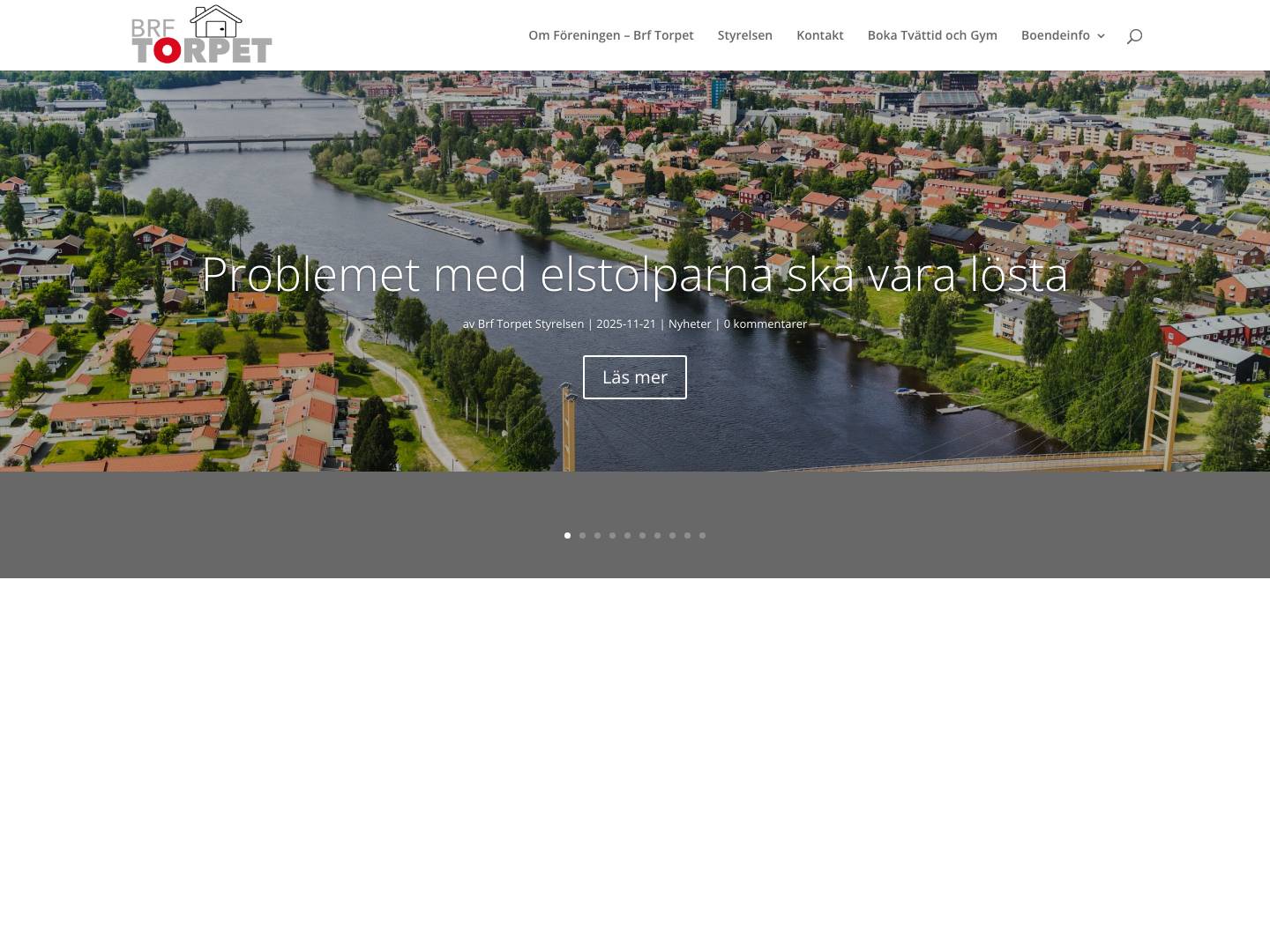1270x952 pixels.
Task: Expand the Boendeinfo dropdown menu
Action: (x=1056, y=35)
